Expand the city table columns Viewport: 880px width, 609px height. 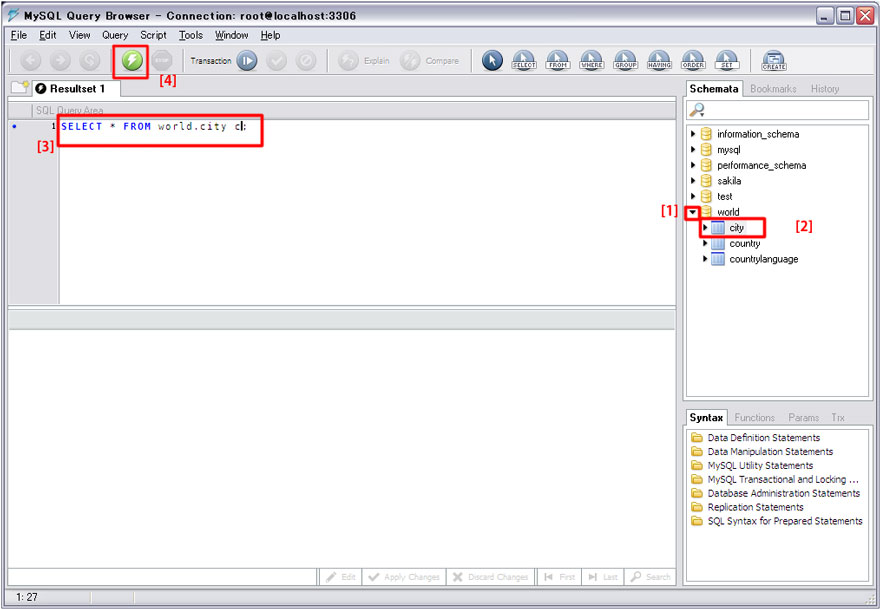click(x=705, y=227)
